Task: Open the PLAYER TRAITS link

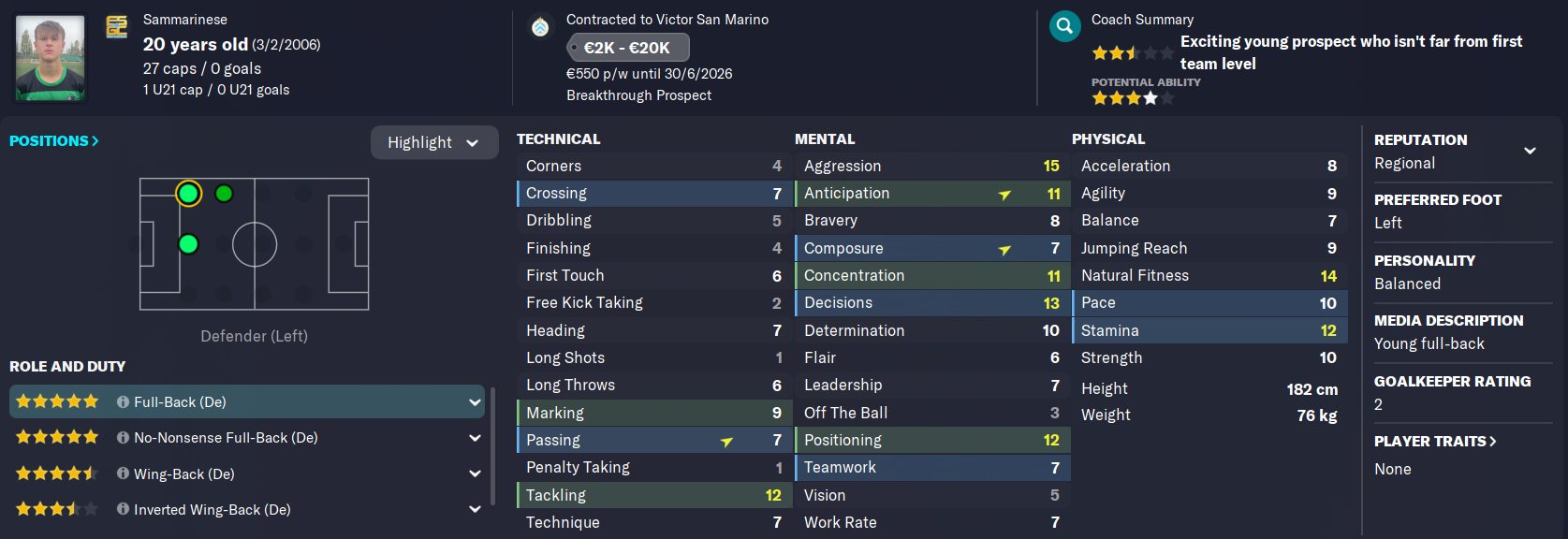Action: pyautogui.click(x=1435, y=441)
